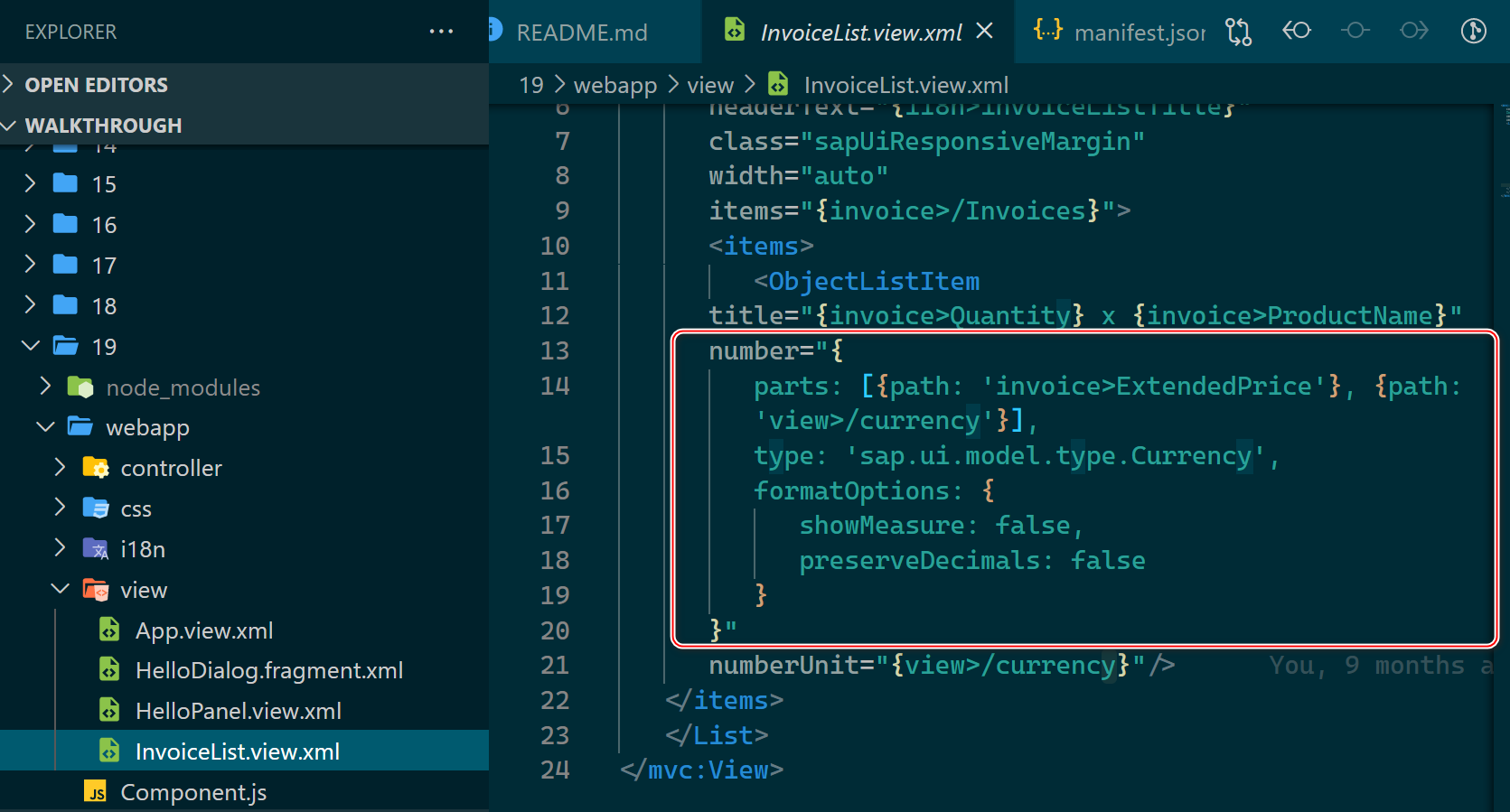Collapse folder 19 chevron
Image resolution: width=1510 pixels, height=812 pixels.
(31, 346)
